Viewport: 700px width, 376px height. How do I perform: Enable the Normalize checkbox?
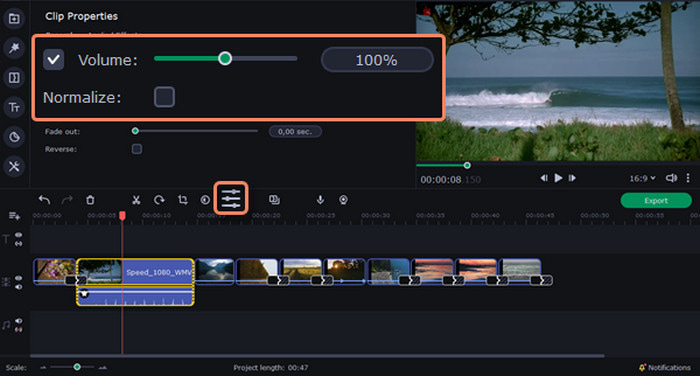pos(164,97)
